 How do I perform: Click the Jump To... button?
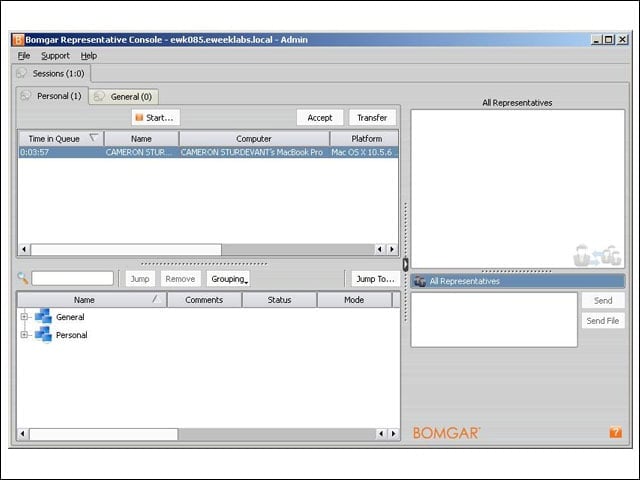coord(375,279)
